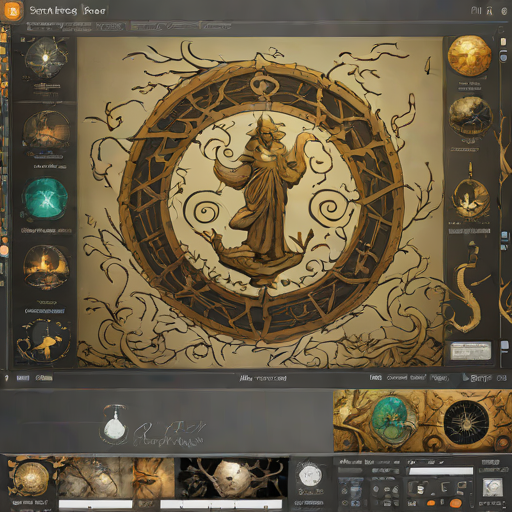Choose the shiny golden sphere in right panel
The image size is (512, 512).
pos(469,56)
